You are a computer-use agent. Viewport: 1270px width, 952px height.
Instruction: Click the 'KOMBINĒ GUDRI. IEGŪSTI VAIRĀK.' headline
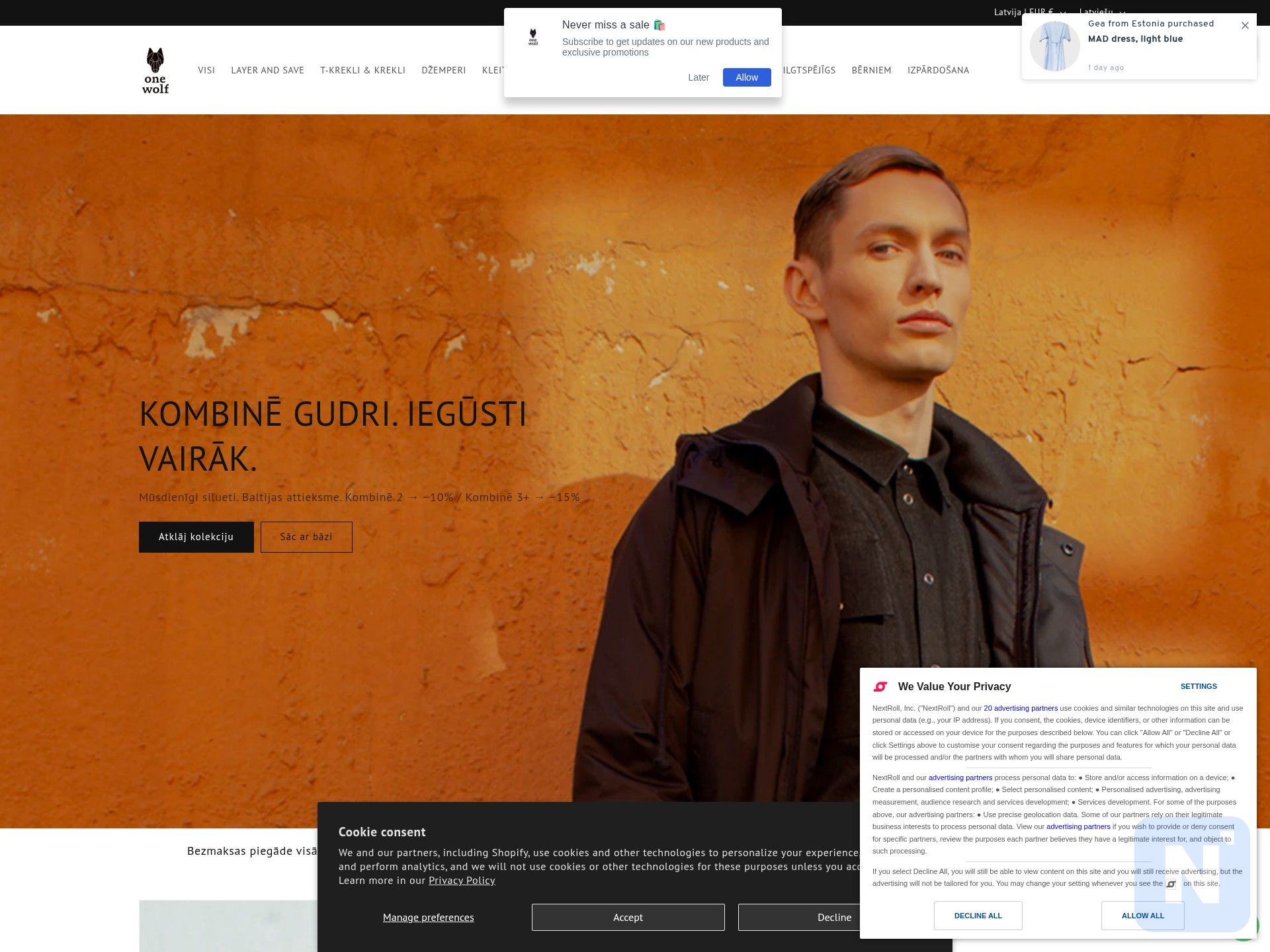pos(333,436)
